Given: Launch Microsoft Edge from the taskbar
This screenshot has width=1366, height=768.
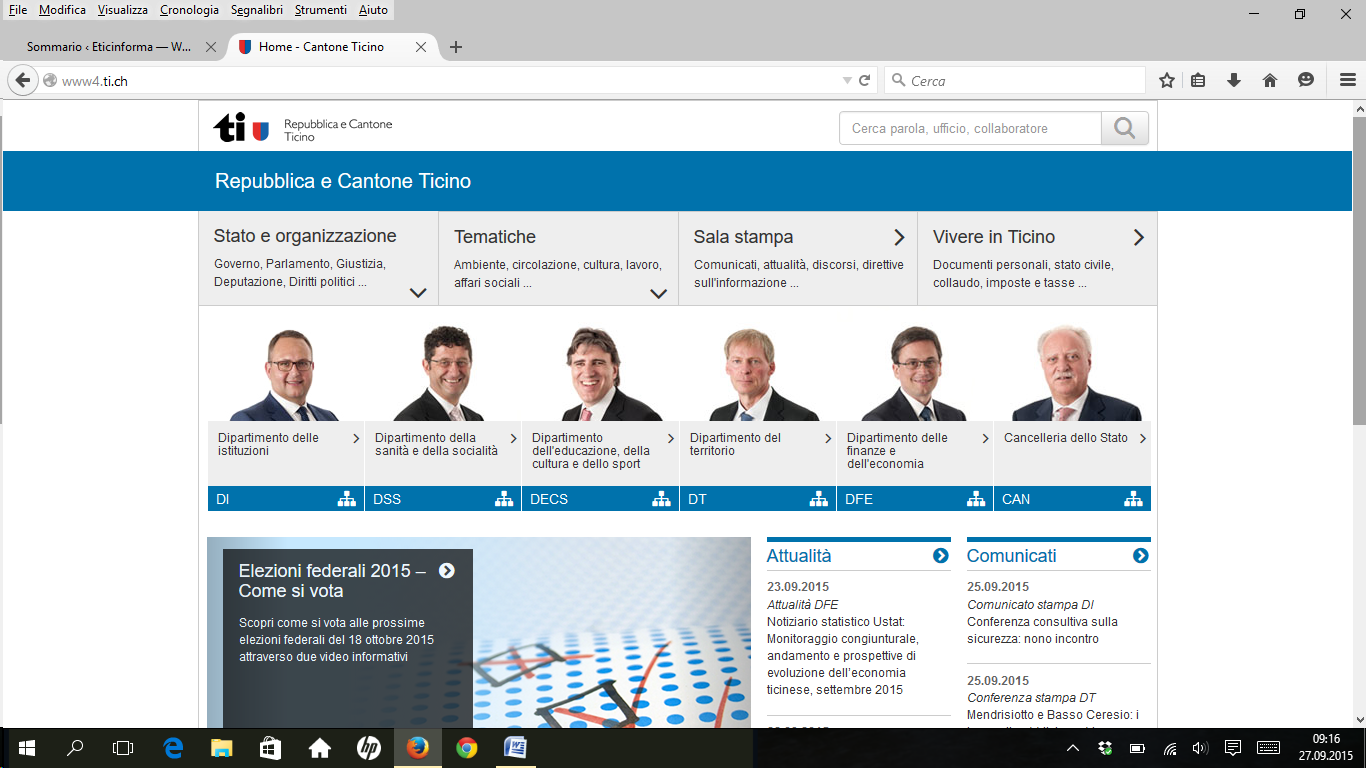Looking at the screenshot, I should point(174,748).
